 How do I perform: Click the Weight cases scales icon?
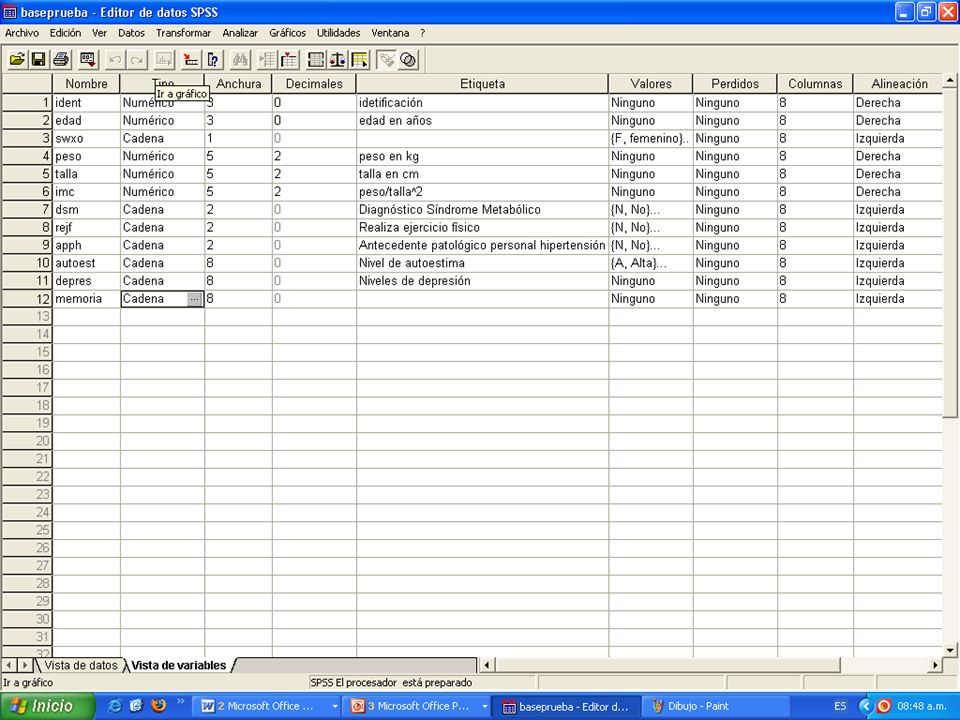pos(337,59)
